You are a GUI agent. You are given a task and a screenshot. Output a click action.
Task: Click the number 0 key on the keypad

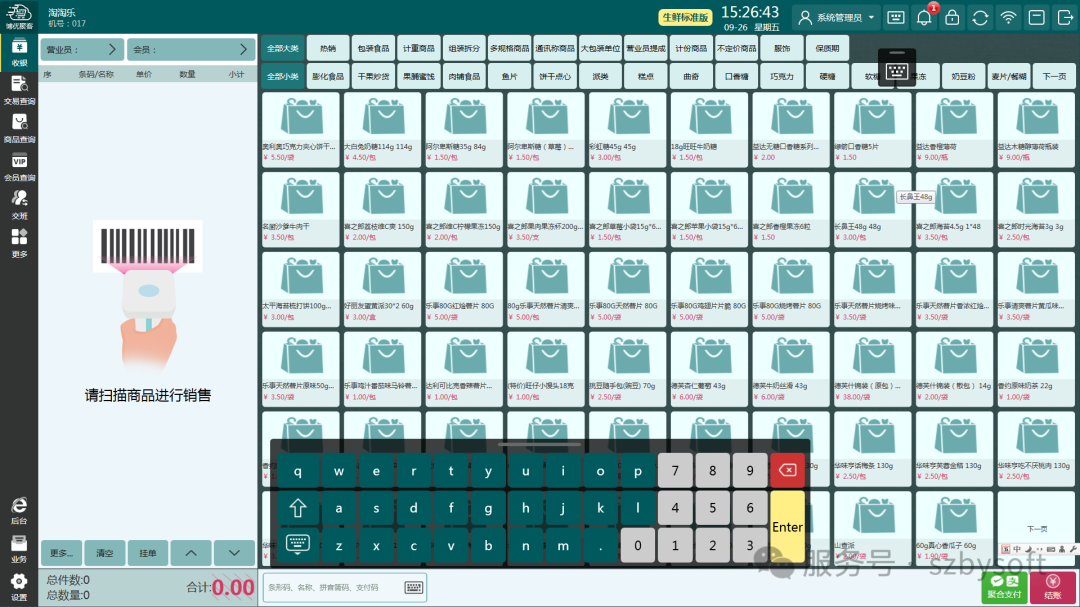(x=638, y=545)
